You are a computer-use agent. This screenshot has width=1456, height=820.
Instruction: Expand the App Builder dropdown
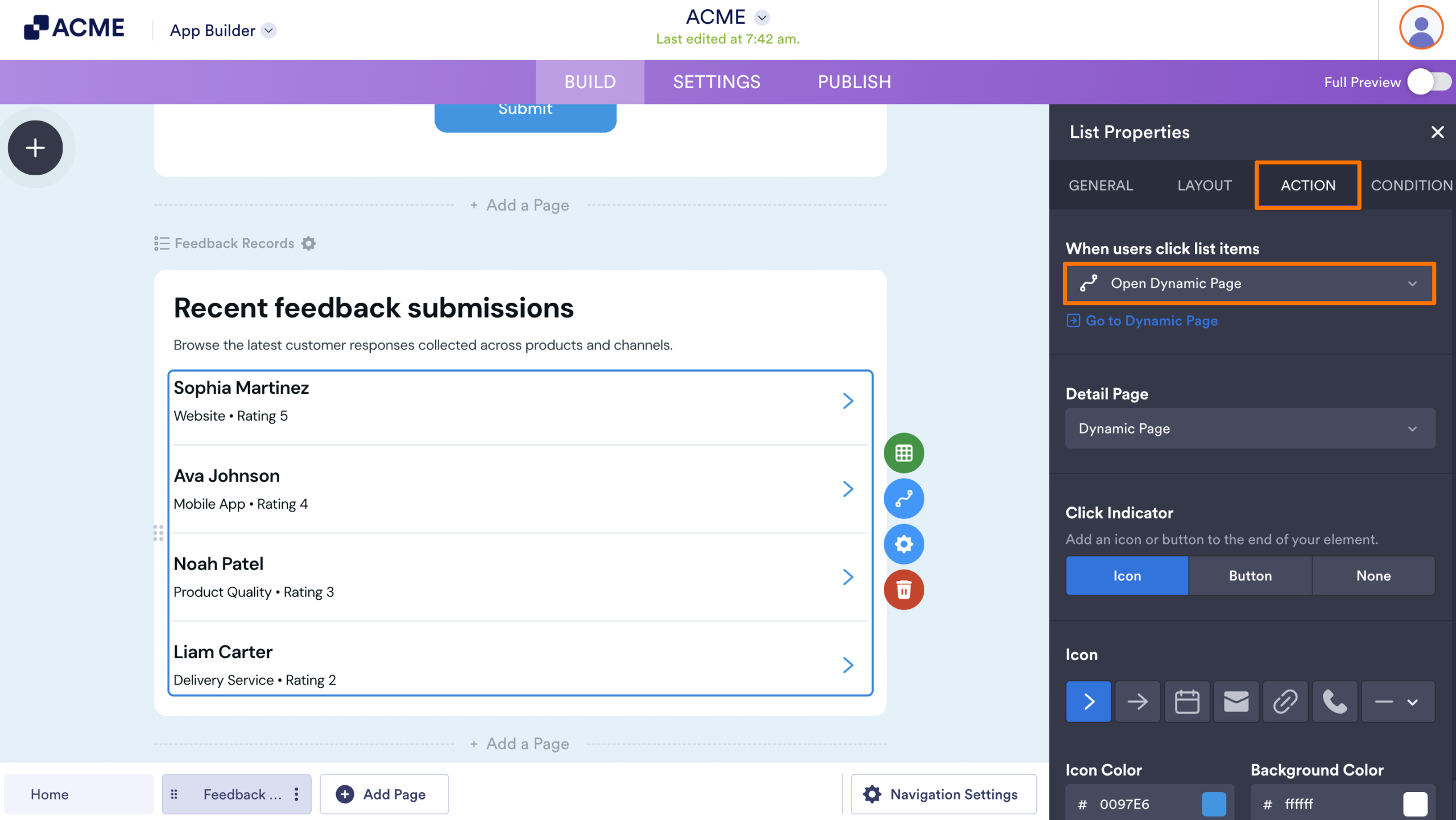tap(269, 30)
